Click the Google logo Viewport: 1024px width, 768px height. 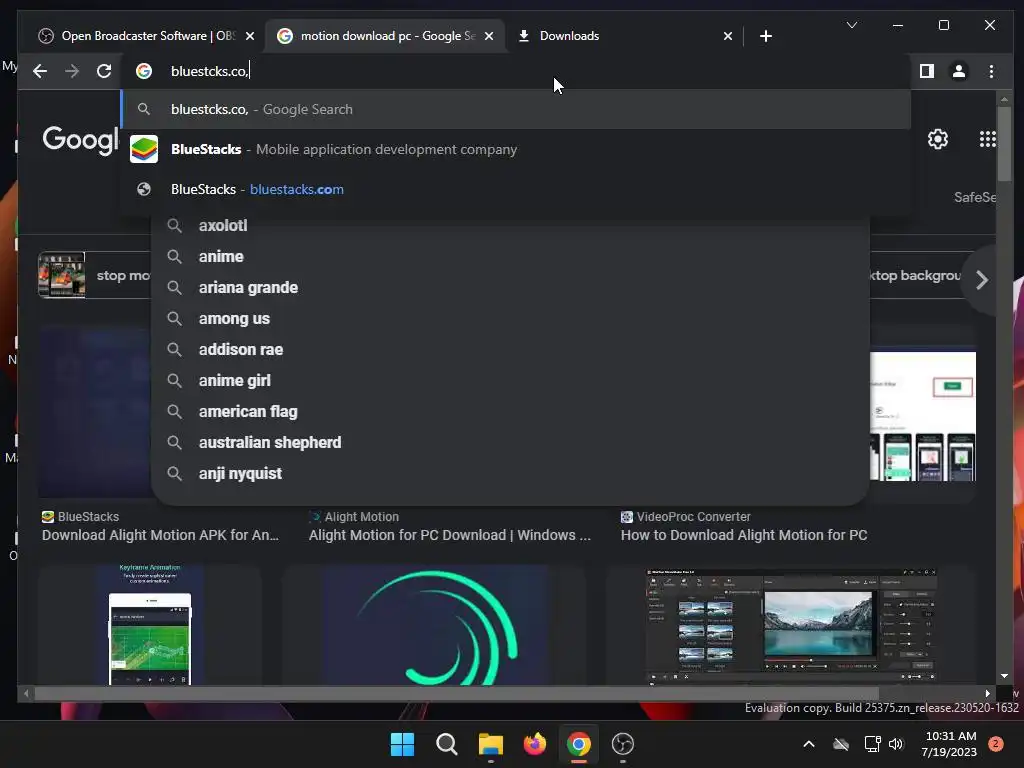point(80,140)
